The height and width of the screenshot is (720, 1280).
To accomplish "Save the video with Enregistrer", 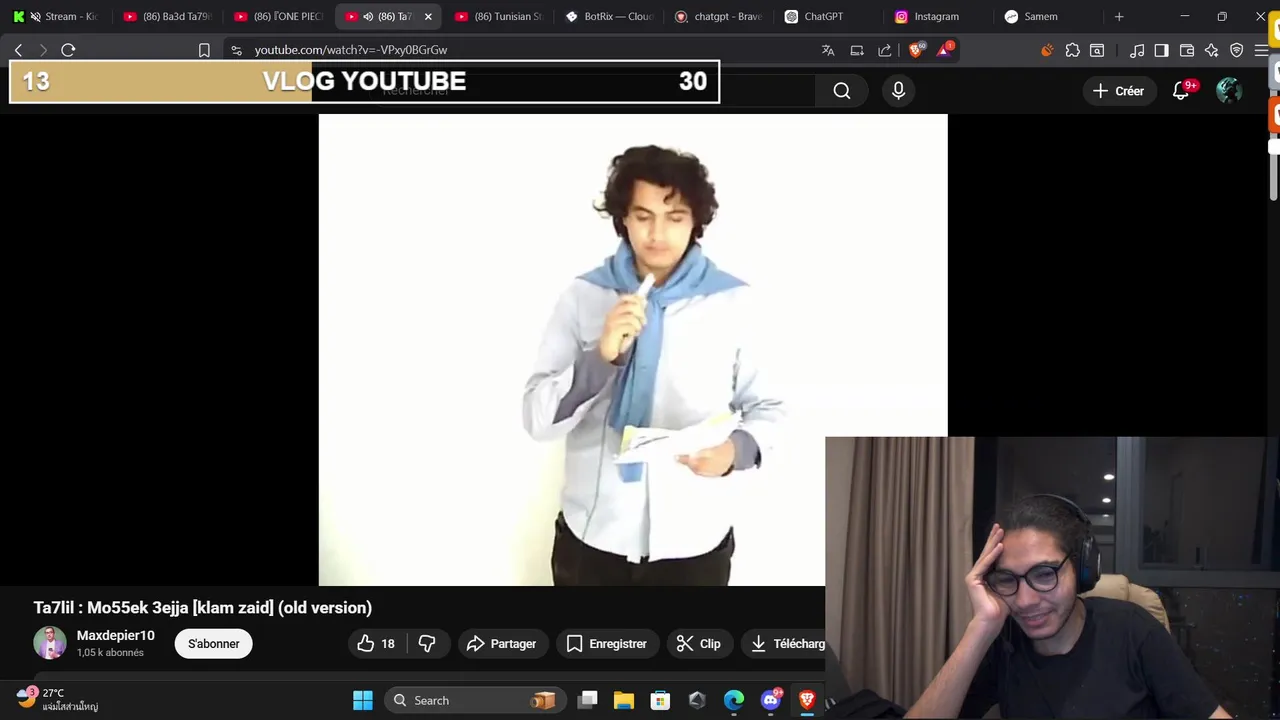I will pyautogui.click(x=607, y=644).
